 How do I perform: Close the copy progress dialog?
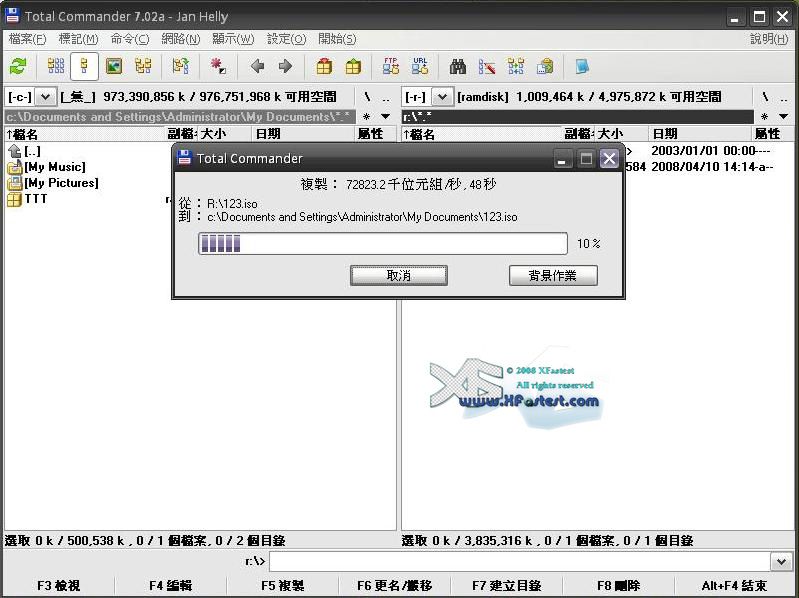click(x=609, y=159)
